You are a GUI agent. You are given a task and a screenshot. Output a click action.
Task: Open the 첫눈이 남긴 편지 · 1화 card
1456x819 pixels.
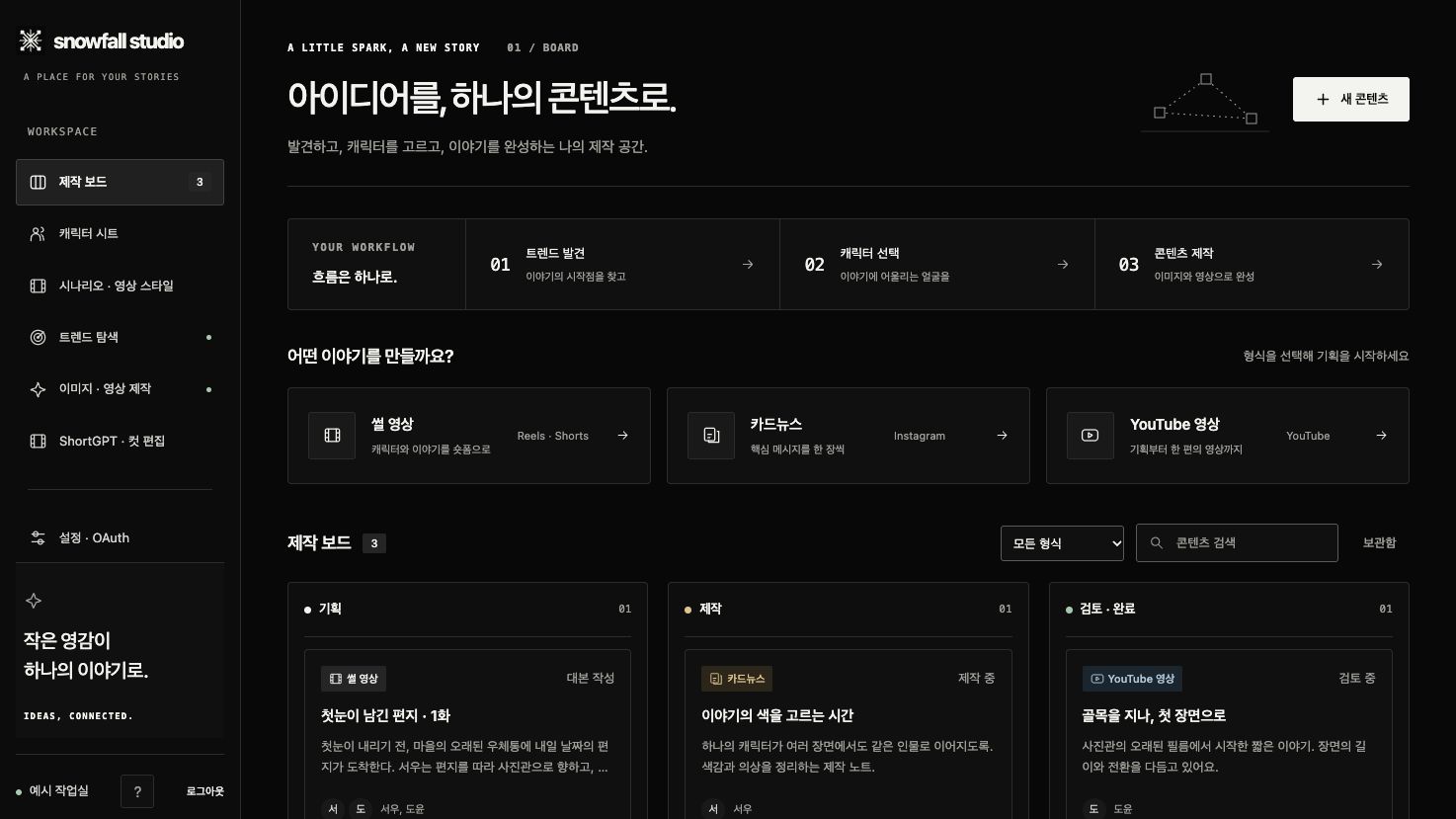point(467,734)
